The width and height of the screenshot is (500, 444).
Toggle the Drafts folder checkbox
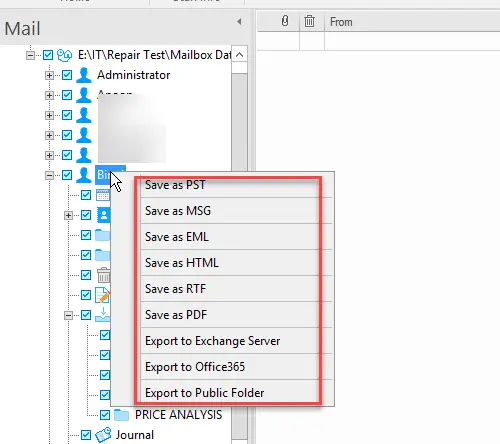pyautogui.click(x=86, y=295)
